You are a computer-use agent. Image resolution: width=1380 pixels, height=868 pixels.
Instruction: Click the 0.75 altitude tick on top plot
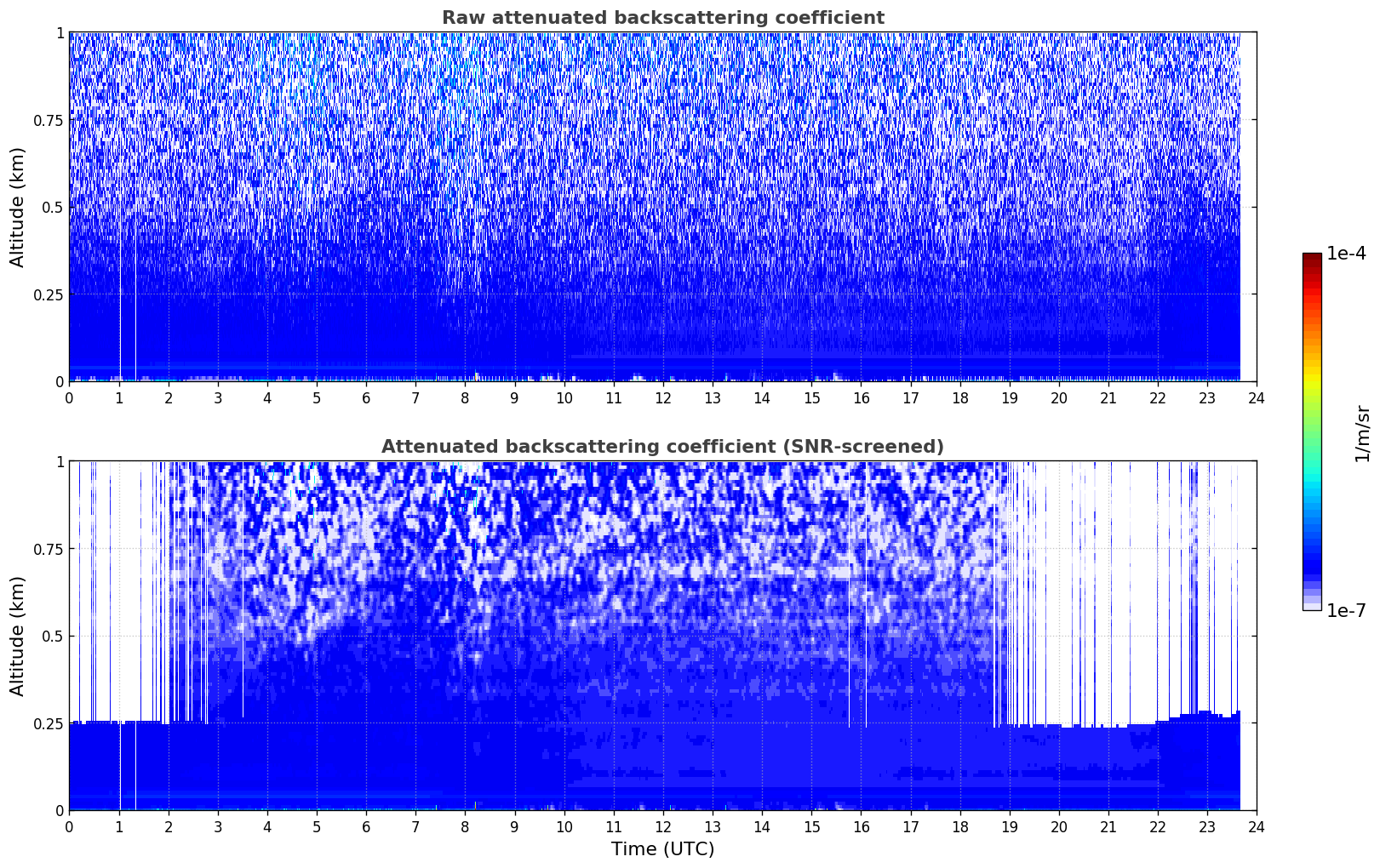(x=49, y=120)
